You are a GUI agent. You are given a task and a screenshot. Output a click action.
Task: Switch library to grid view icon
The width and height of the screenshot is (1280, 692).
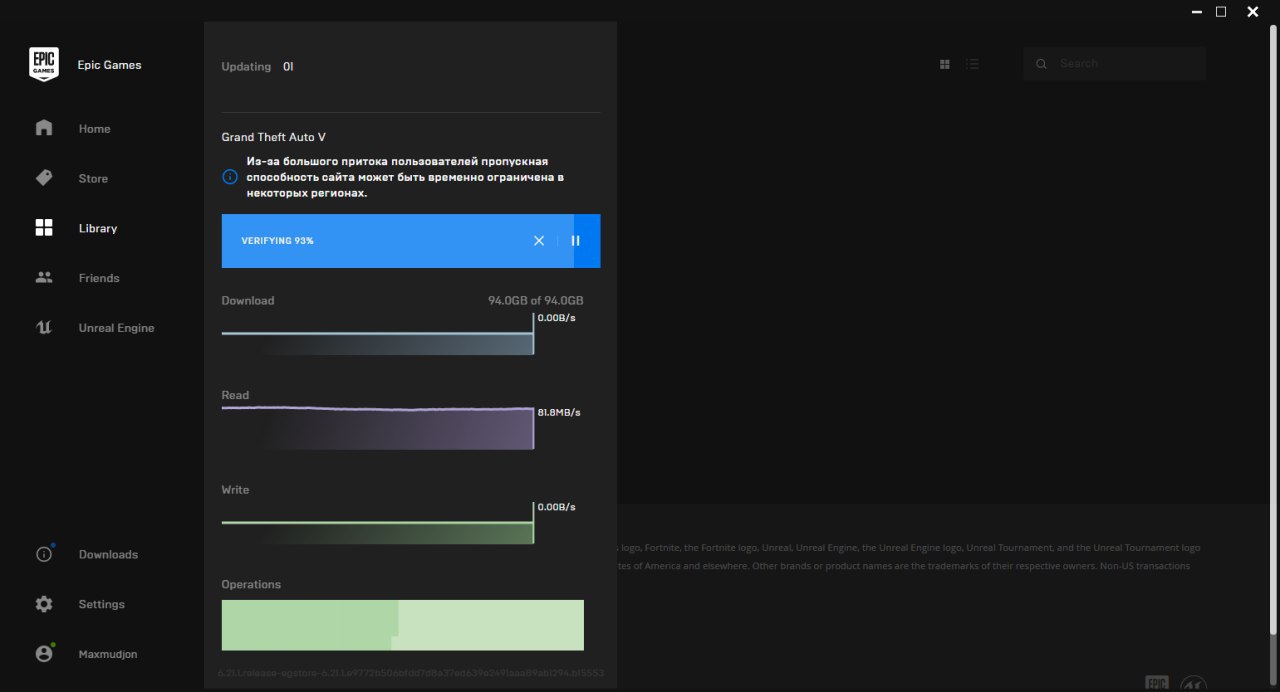coord(945,64)
